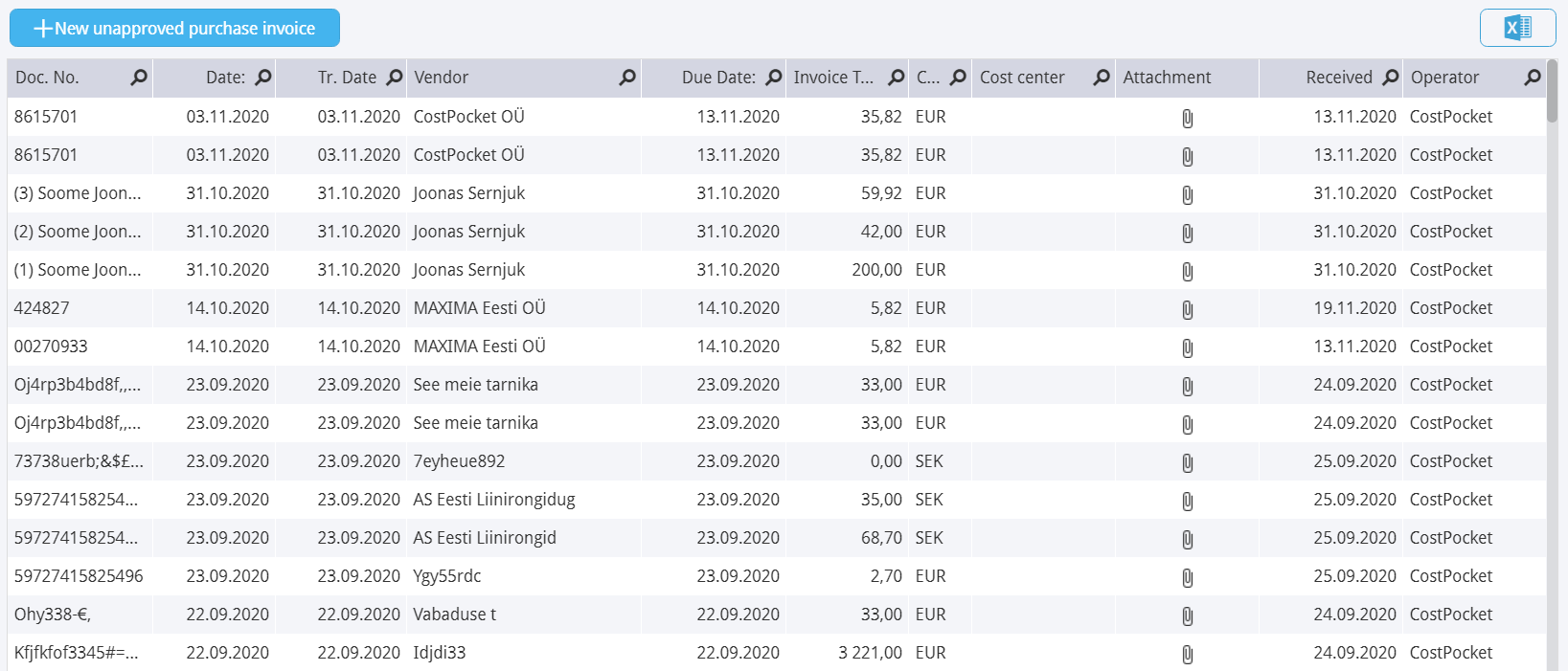Open search for Doc. No. column
The image size is (1568, 671).
click(x=139, y=78)
